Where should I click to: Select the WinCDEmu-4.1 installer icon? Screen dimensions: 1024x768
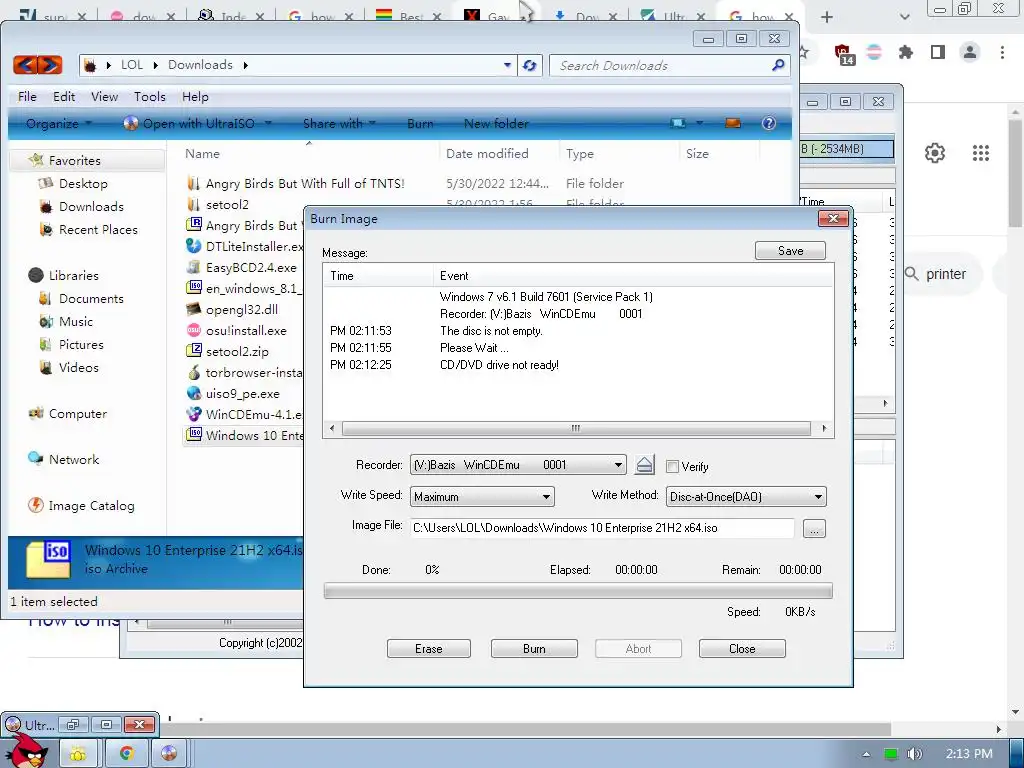(193, 414)
